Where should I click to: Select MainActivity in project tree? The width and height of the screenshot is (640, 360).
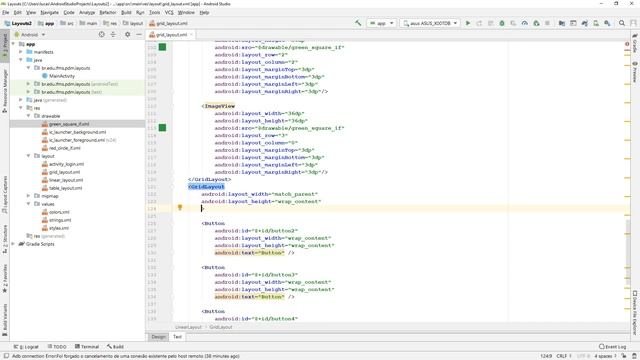pos(62,76)
